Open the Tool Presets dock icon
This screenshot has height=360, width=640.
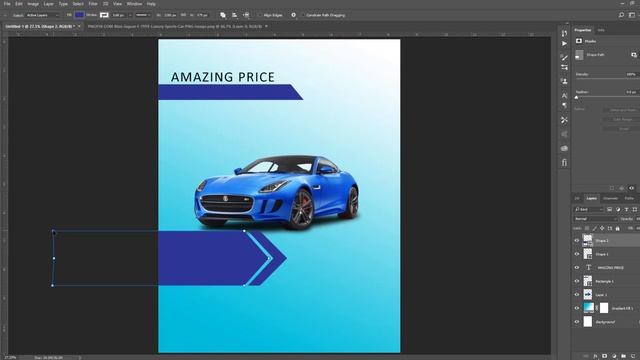pyautogui.click(x=564, y=120)
